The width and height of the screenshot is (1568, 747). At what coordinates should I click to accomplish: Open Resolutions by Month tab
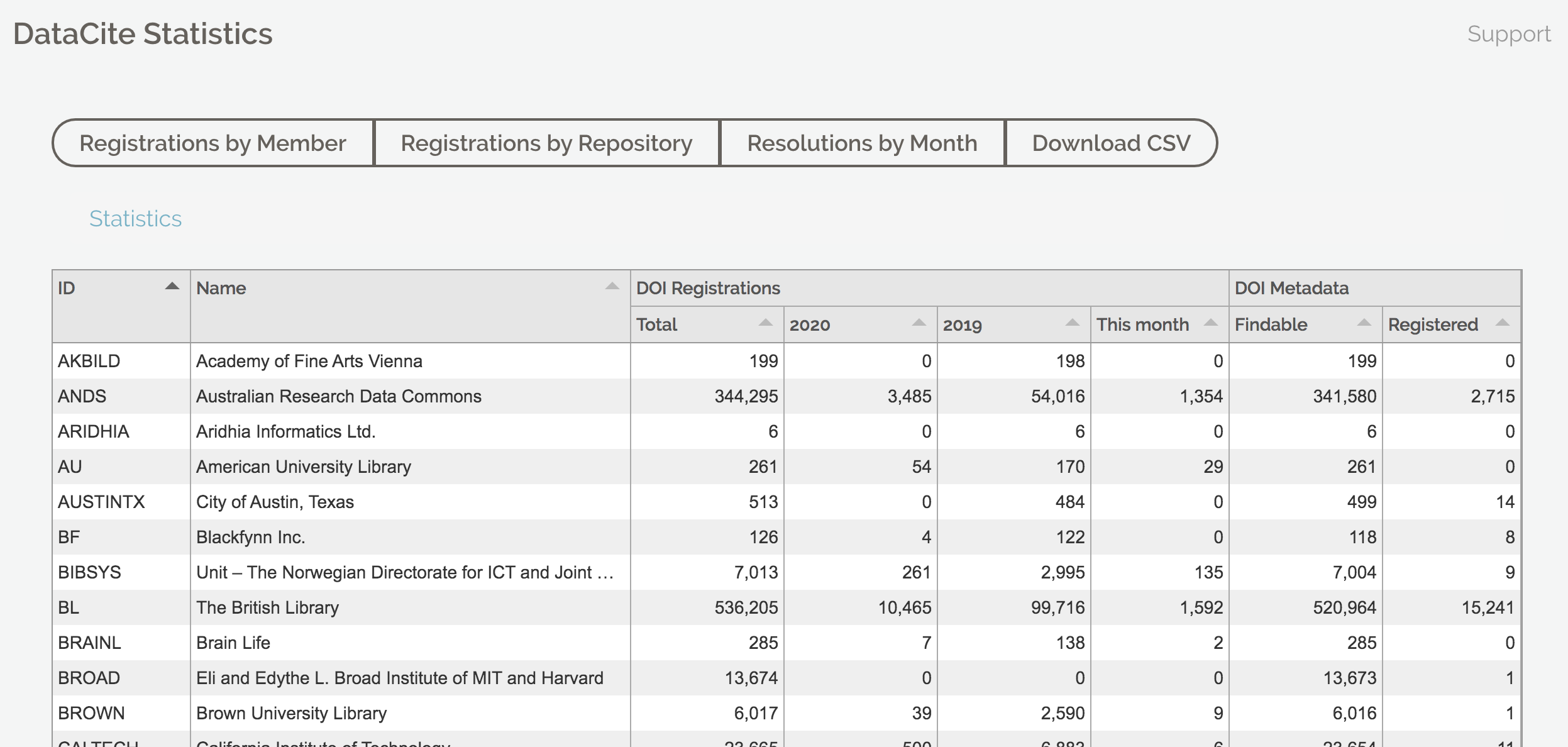click(x=863, y=143)
